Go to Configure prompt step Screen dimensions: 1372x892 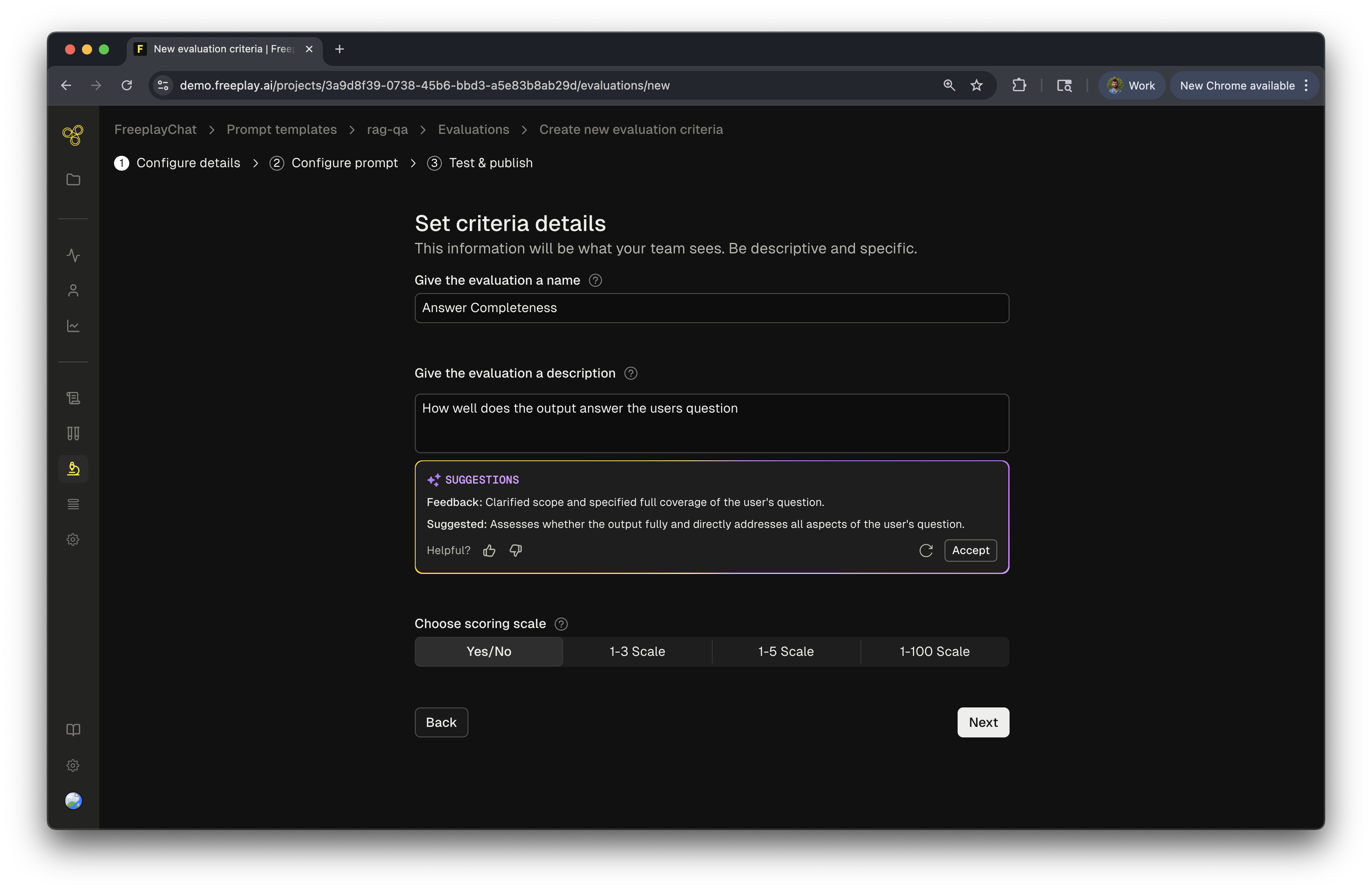344,163
